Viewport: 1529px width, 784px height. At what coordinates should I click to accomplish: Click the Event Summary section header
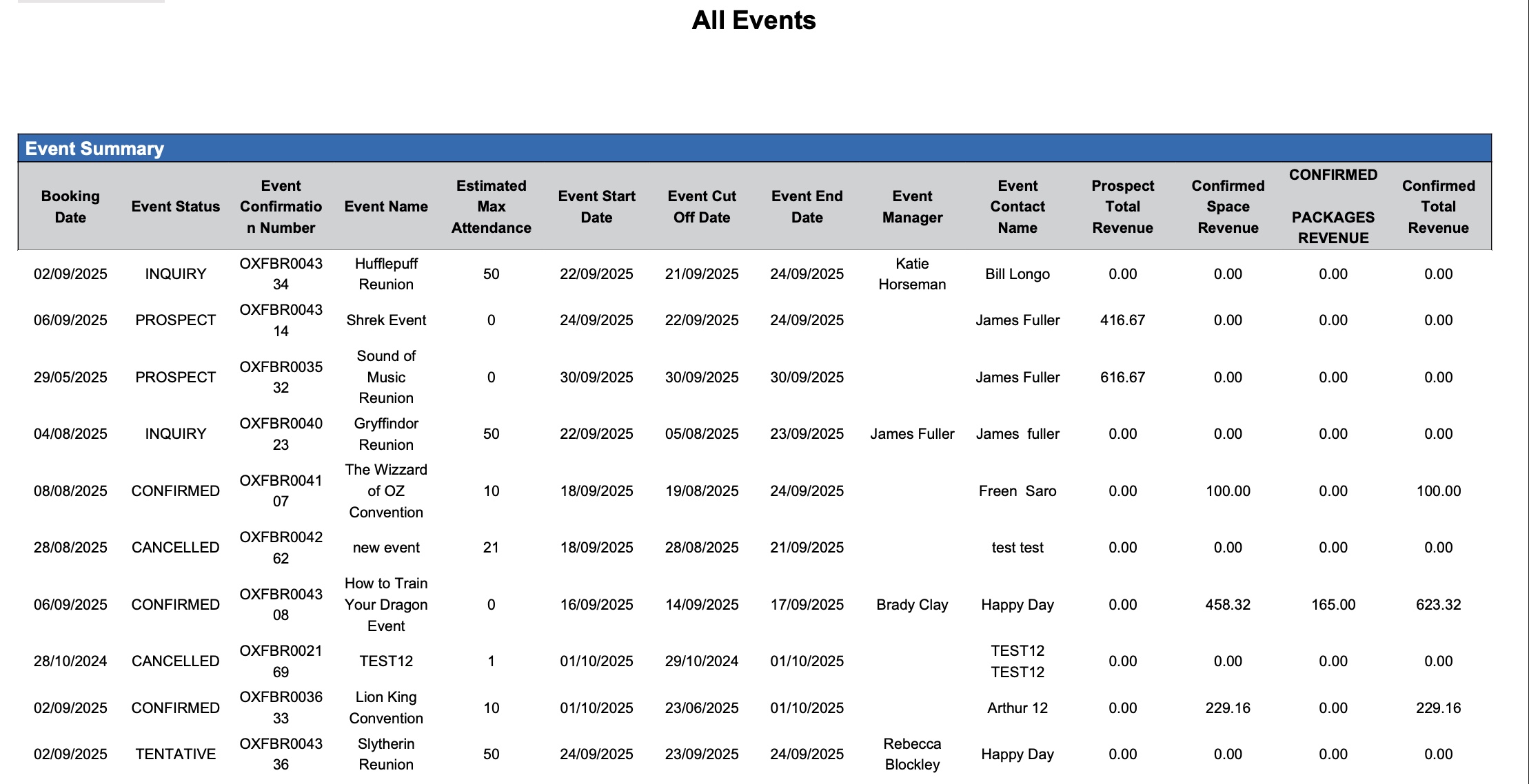tap(94, 149)
